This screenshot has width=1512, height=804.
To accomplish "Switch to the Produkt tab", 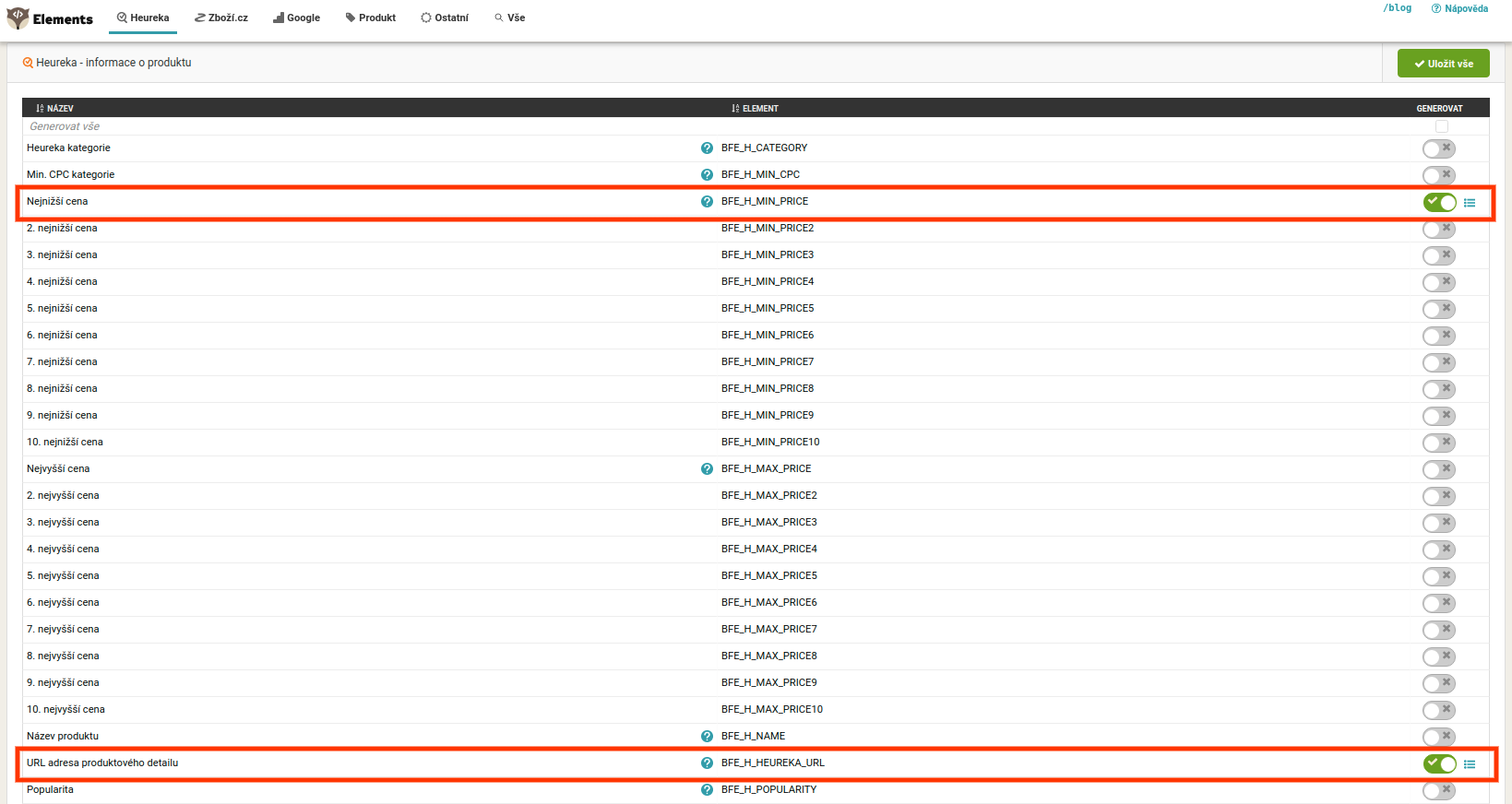I will click(371, 18).
